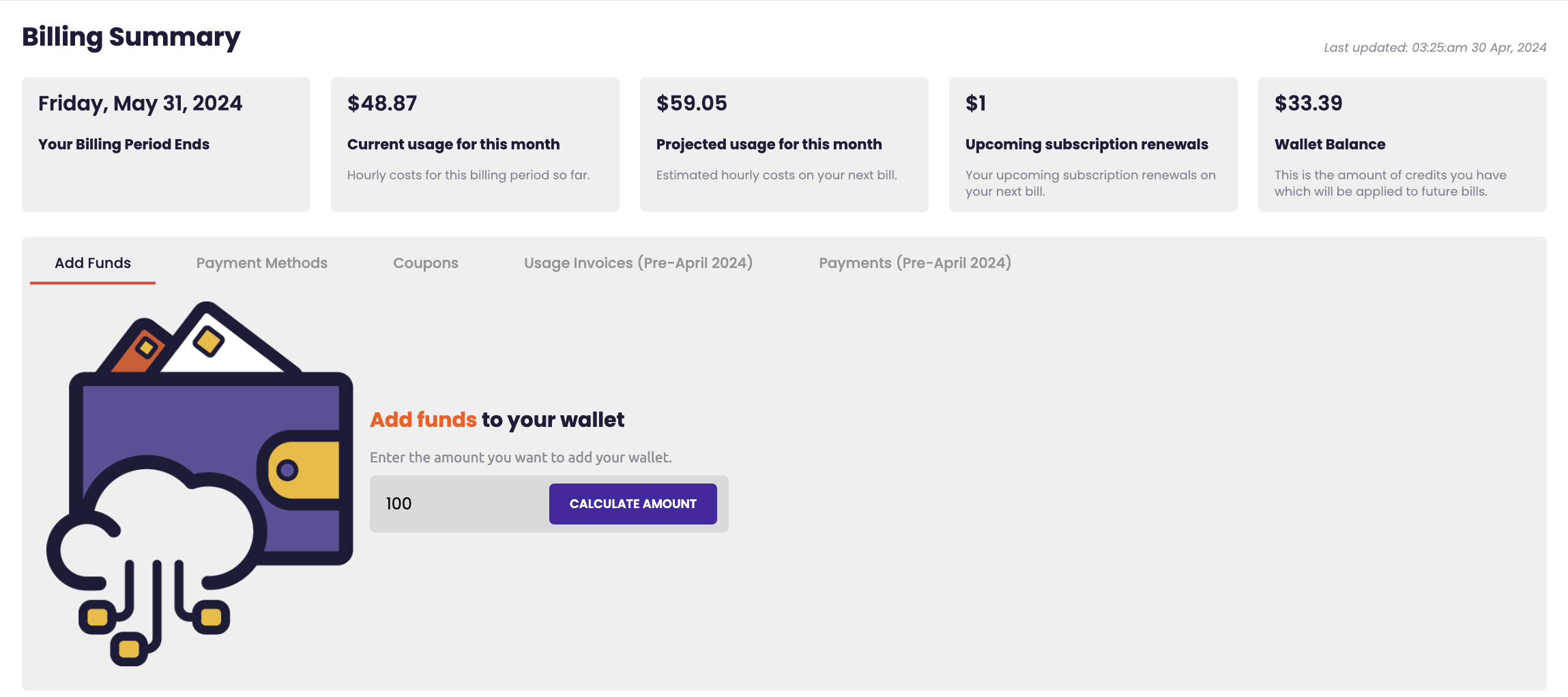This screenshot has width=1568, height=697.
Task: Select the Projected usage for this month card
Action: coord(783,145)
